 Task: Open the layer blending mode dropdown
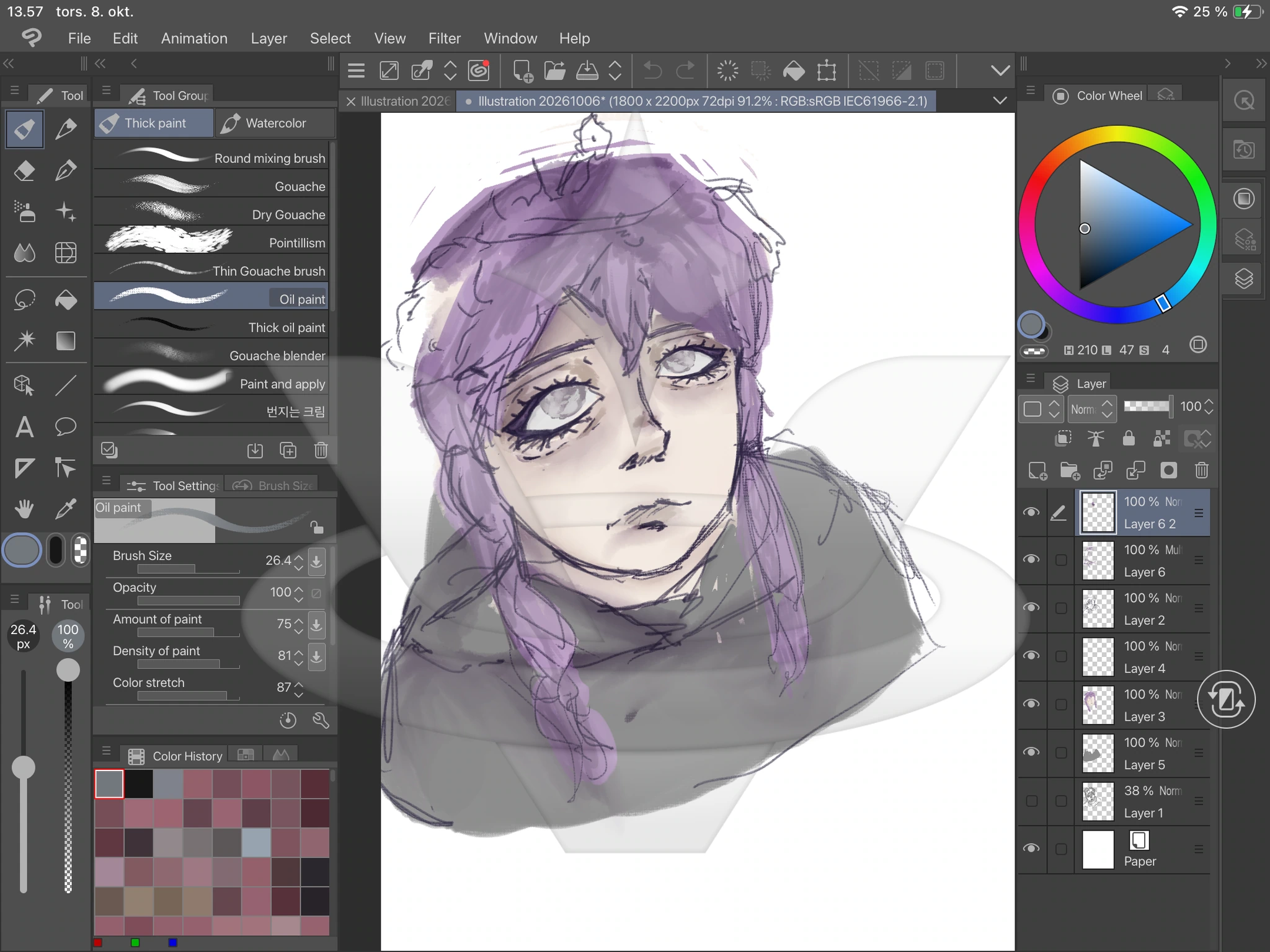(1091, 409)
